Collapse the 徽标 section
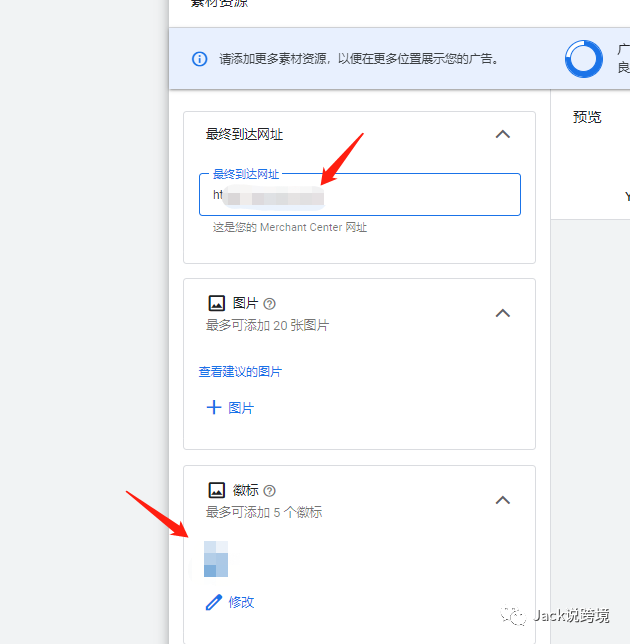The height and width of the screenshot is (644, 630). point(503,500)
